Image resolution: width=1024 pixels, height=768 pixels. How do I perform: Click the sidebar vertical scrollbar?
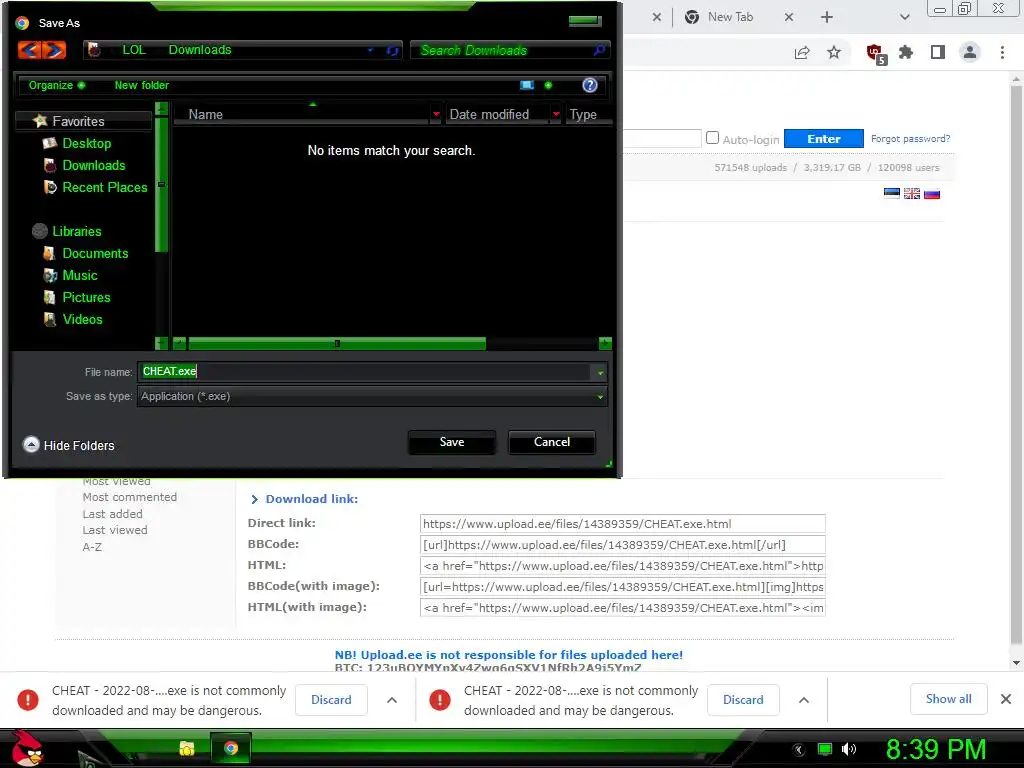point(161,184)
